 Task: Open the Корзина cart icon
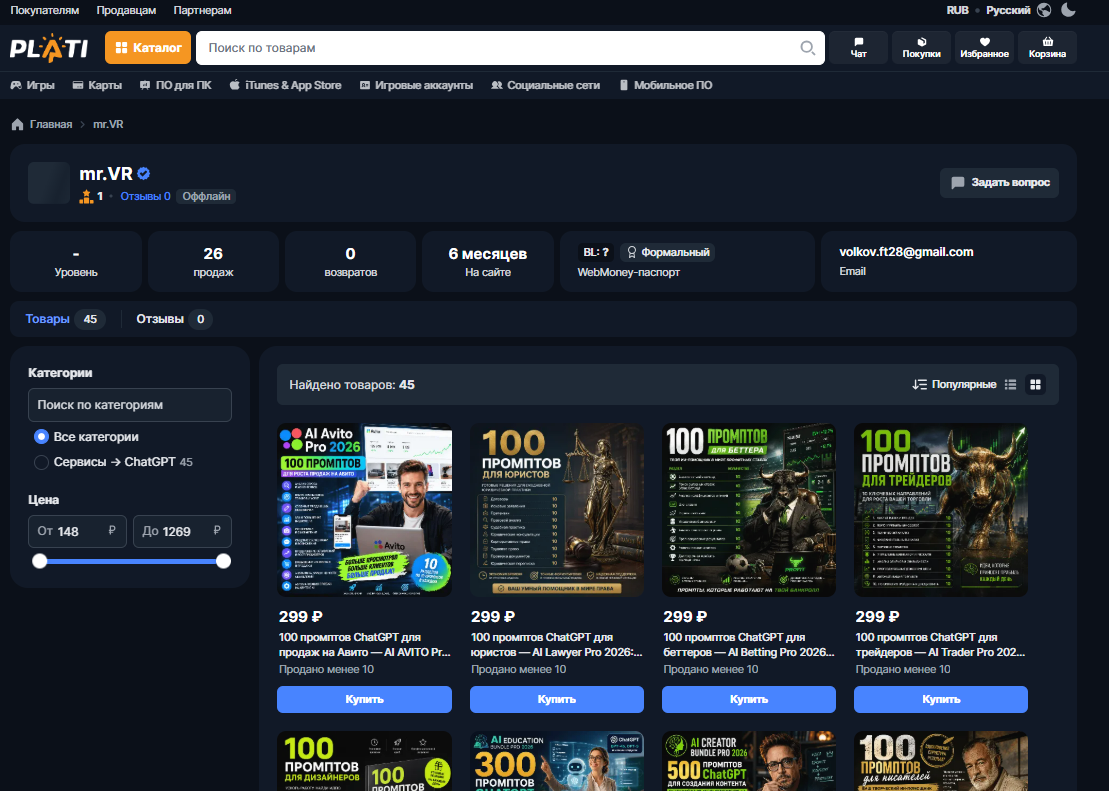pos(1047,47)
